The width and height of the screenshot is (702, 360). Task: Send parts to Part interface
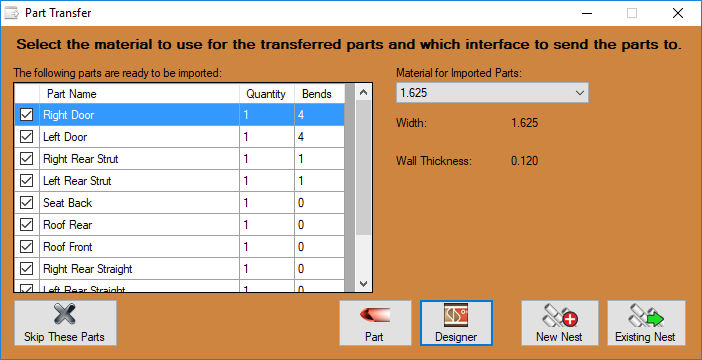coord(375,323)
